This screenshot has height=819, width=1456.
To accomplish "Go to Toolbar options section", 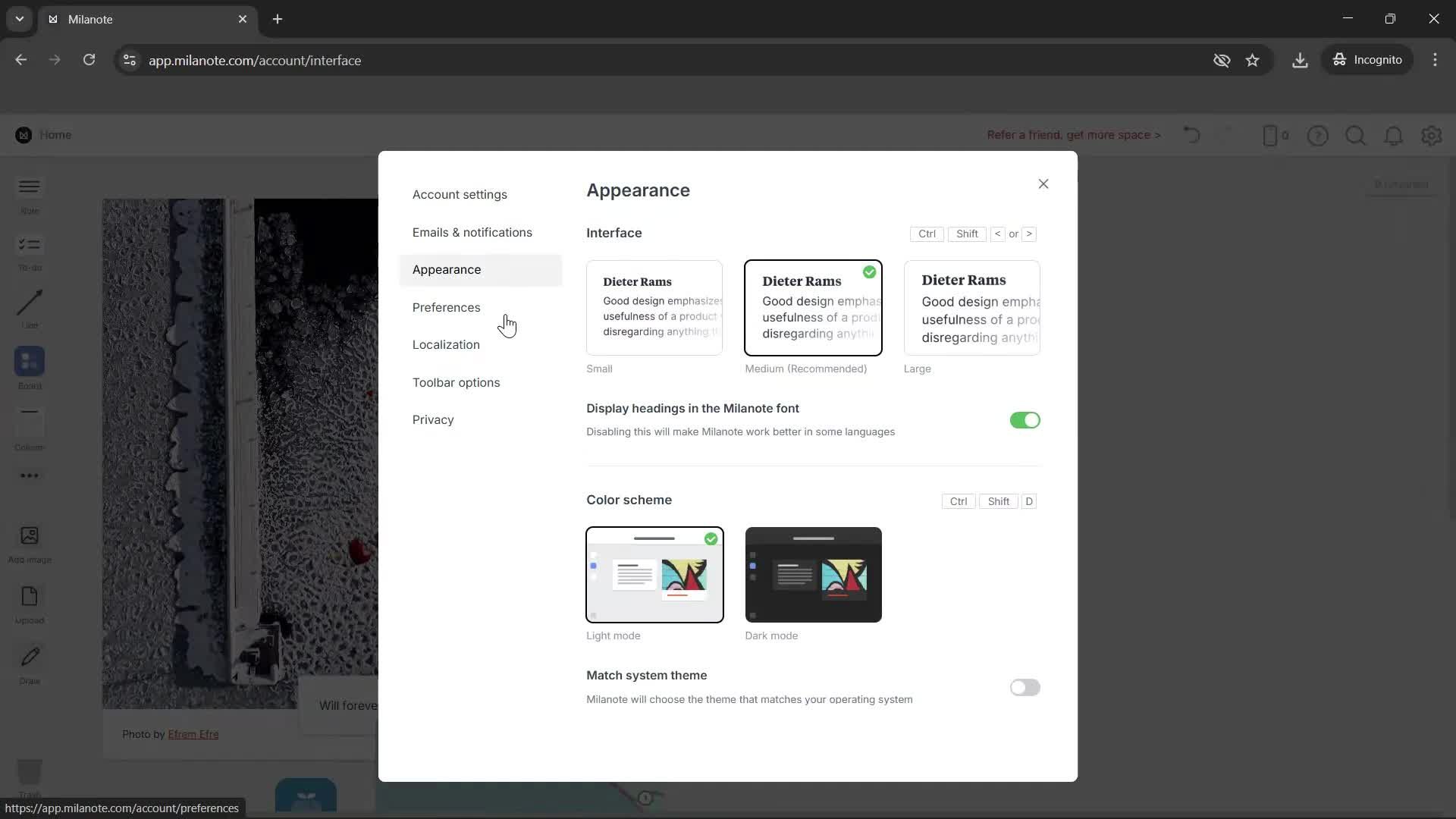I will (x=456, y=382).
